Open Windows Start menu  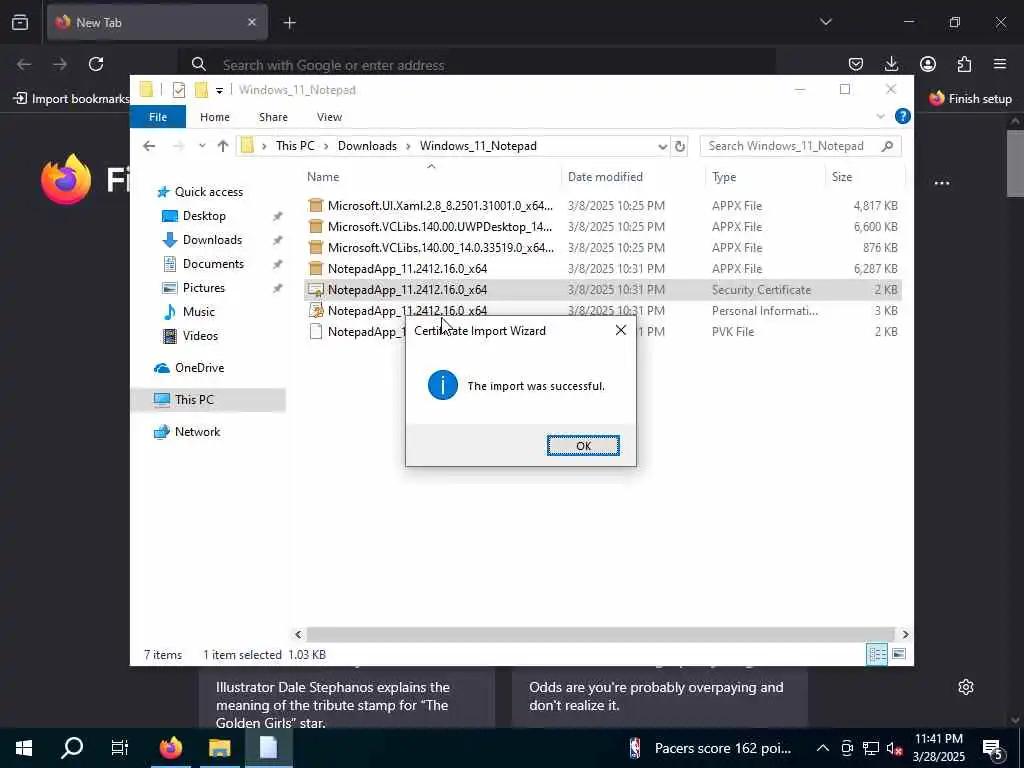click(x=24, y=748)
